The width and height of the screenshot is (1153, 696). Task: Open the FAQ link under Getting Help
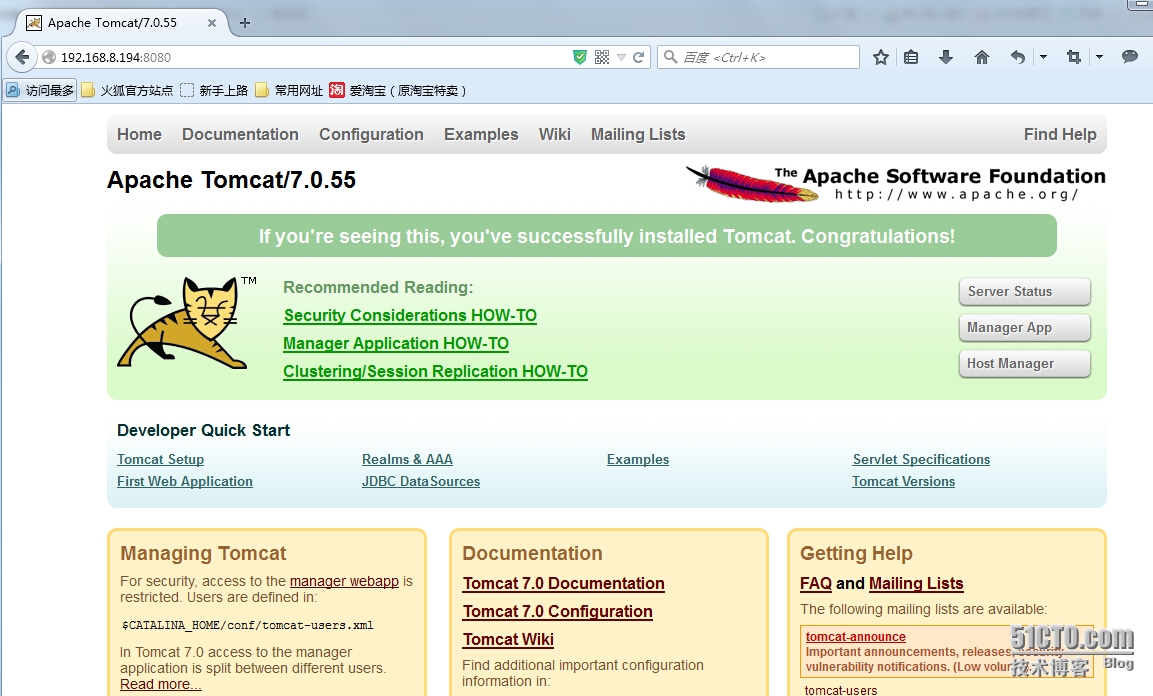pyautogui.click(x=815, y=584)
